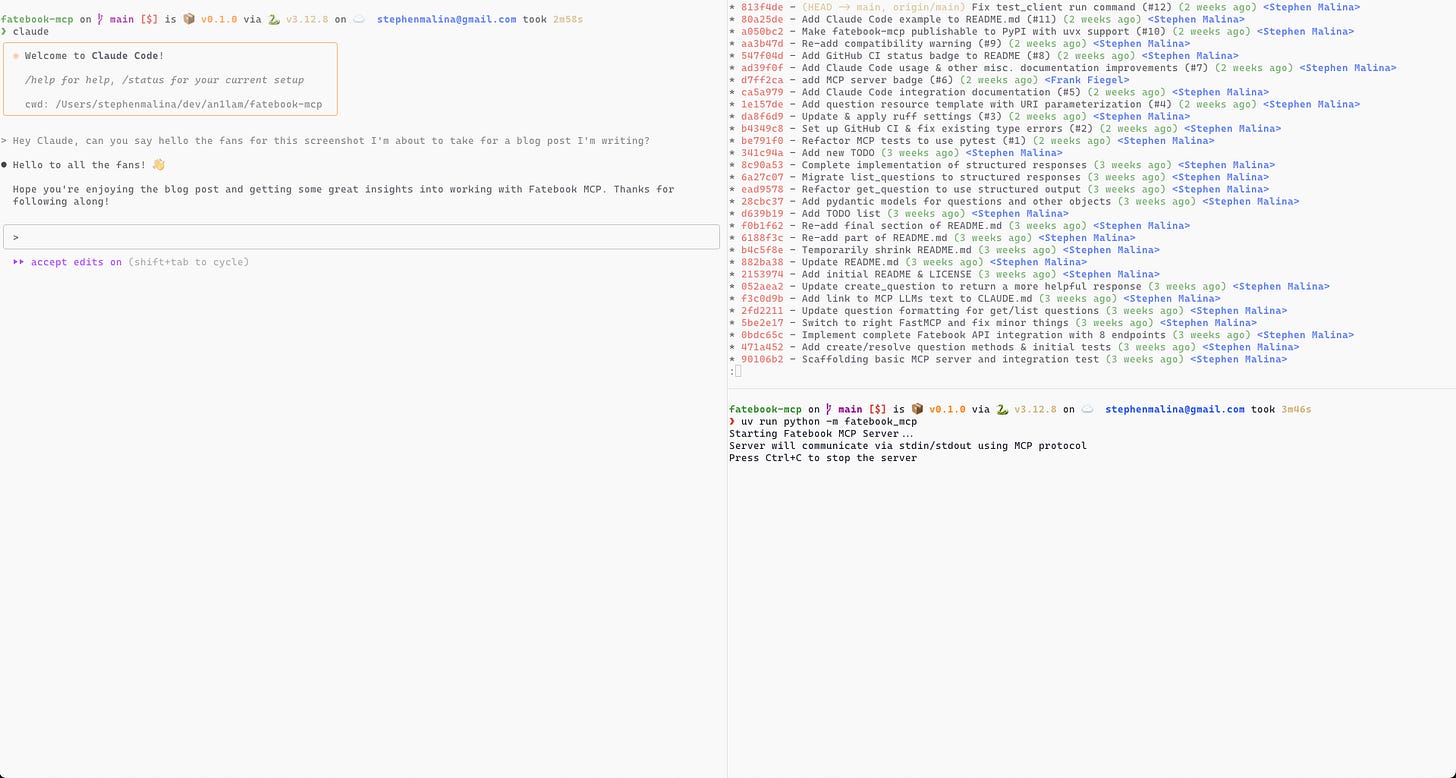Click 'Add new TODO' commit line

[x=838, y=153]
